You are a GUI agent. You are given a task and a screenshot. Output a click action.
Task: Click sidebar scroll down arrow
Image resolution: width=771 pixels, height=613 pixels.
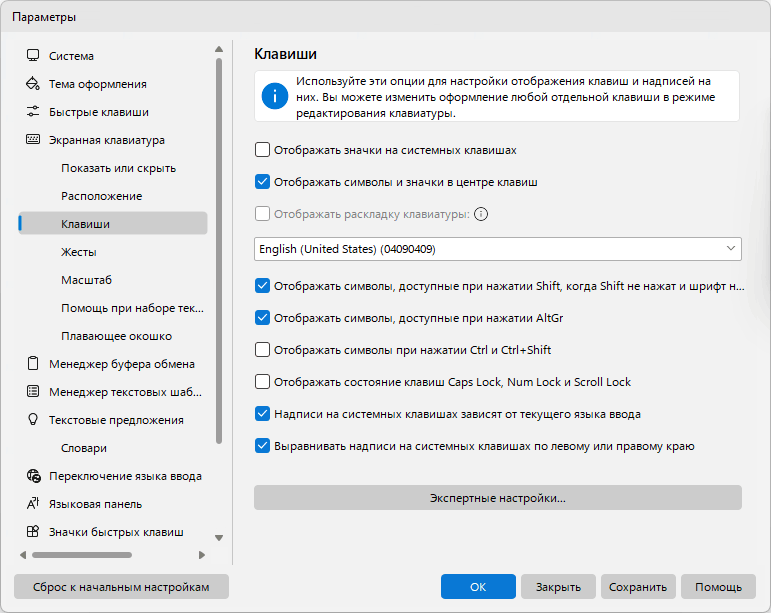pos(219,538)
